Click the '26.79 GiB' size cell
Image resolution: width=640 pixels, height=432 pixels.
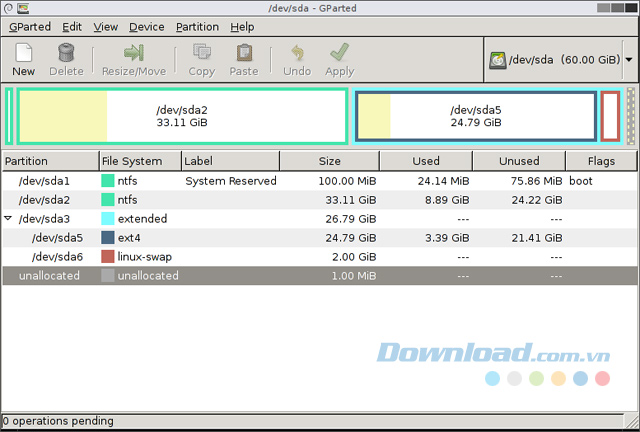[351, 218]
